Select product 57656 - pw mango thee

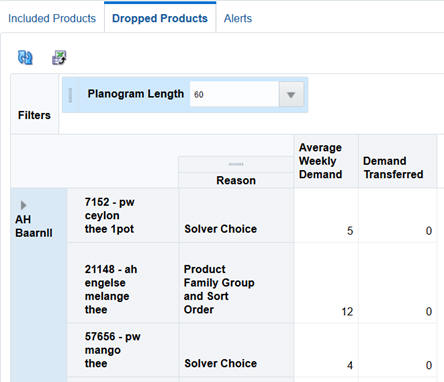coord(112,350)
